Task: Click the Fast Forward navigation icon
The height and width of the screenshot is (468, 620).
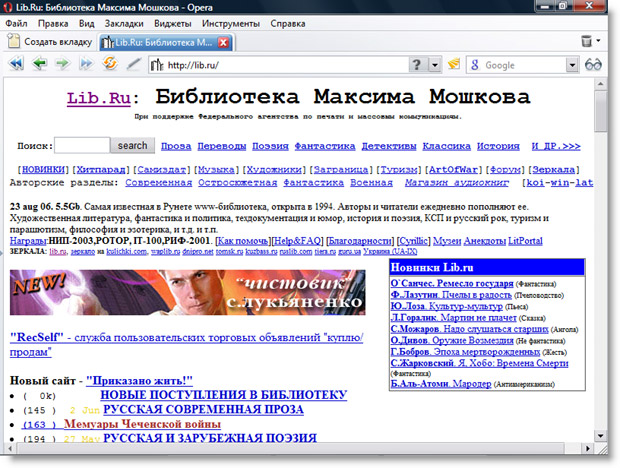Action: click(86, 64)
